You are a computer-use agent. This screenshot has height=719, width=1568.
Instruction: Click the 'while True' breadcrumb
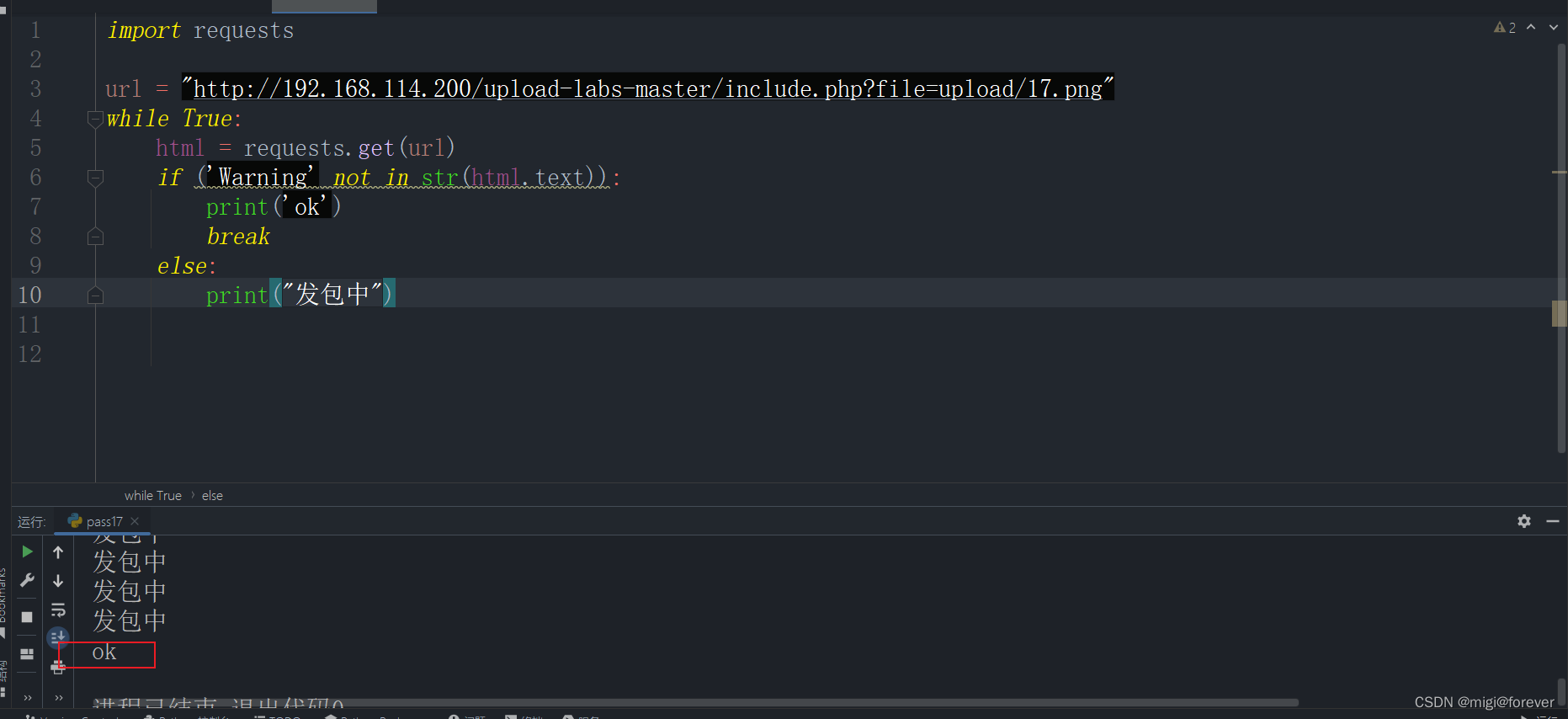point(152,495)
